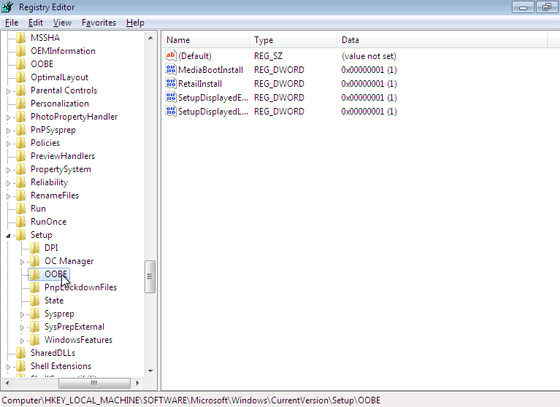Viewport: 560px width, 407px height.
Task: Click the Registry Editor title bar icon
Action: (x=8, y=7)
